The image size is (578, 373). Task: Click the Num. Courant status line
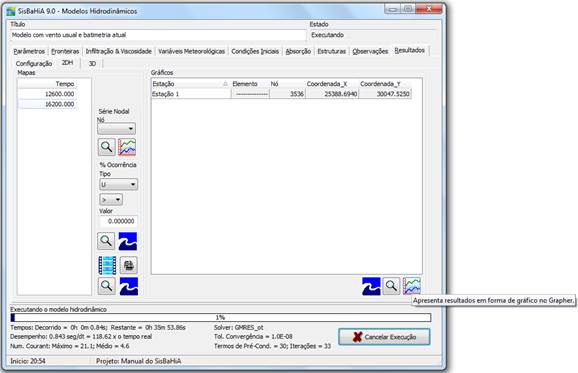[x=70, y=346]
